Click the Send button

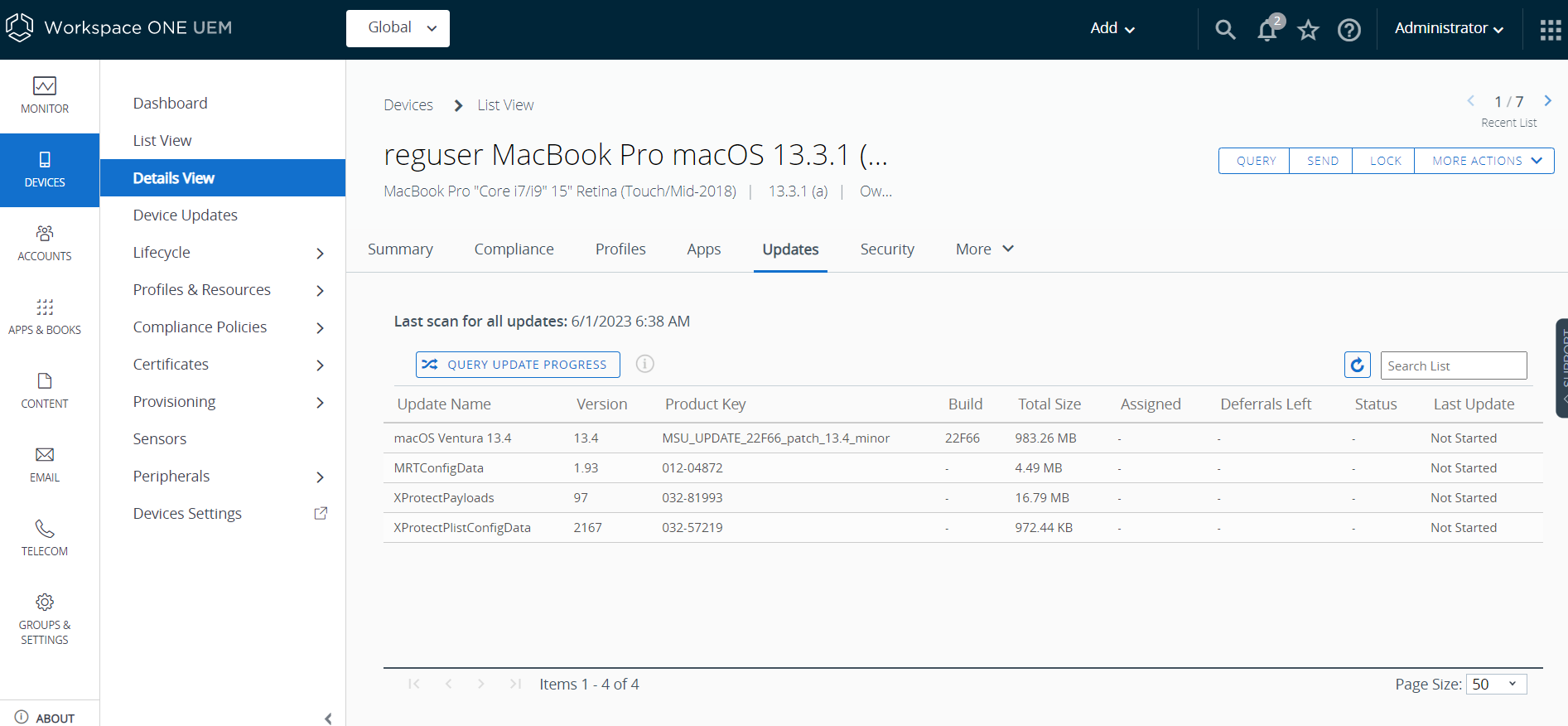[1321, 161]
